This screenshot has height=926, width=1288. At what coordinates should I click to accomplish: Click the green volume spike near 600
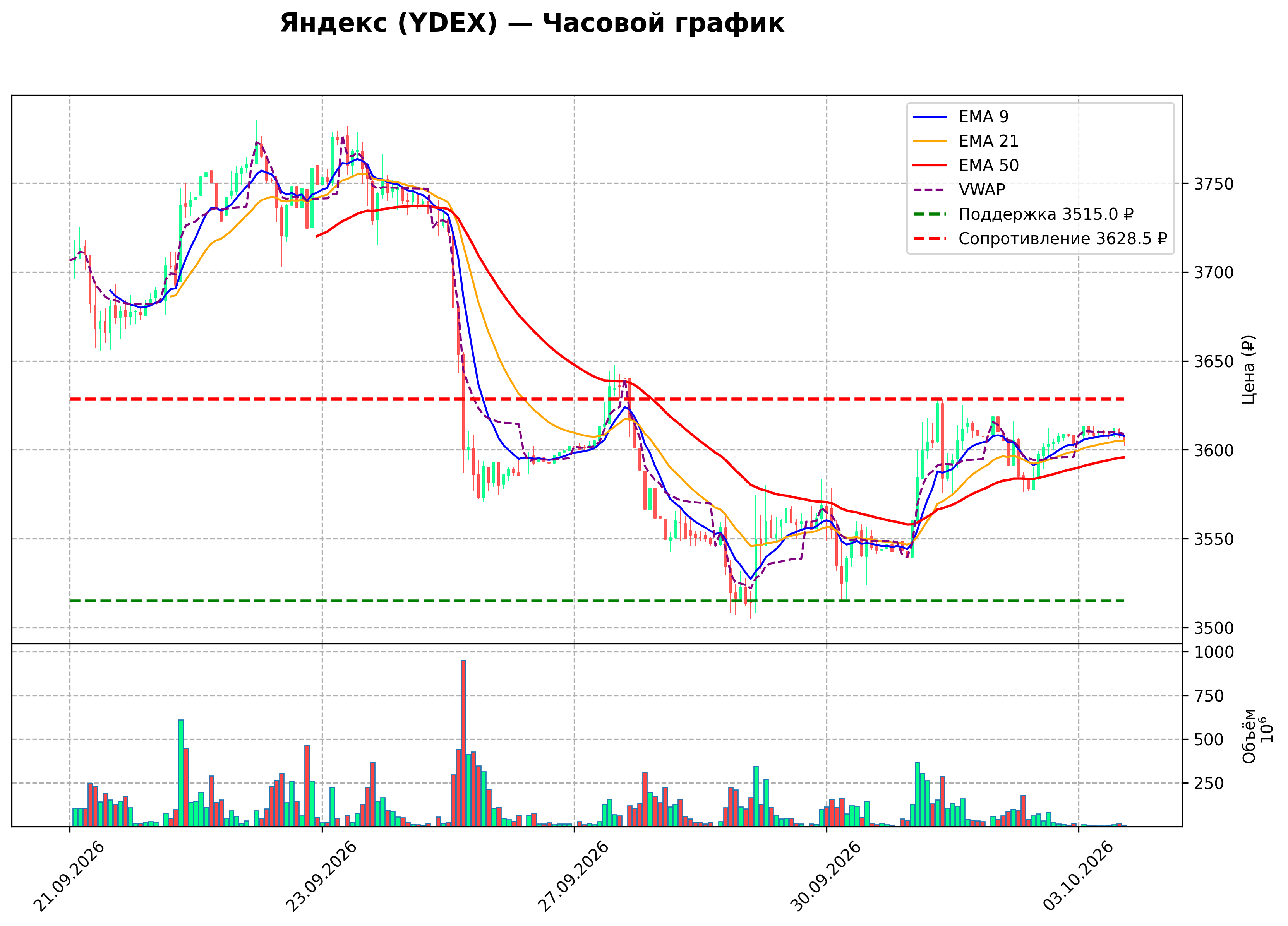point(181,773)
